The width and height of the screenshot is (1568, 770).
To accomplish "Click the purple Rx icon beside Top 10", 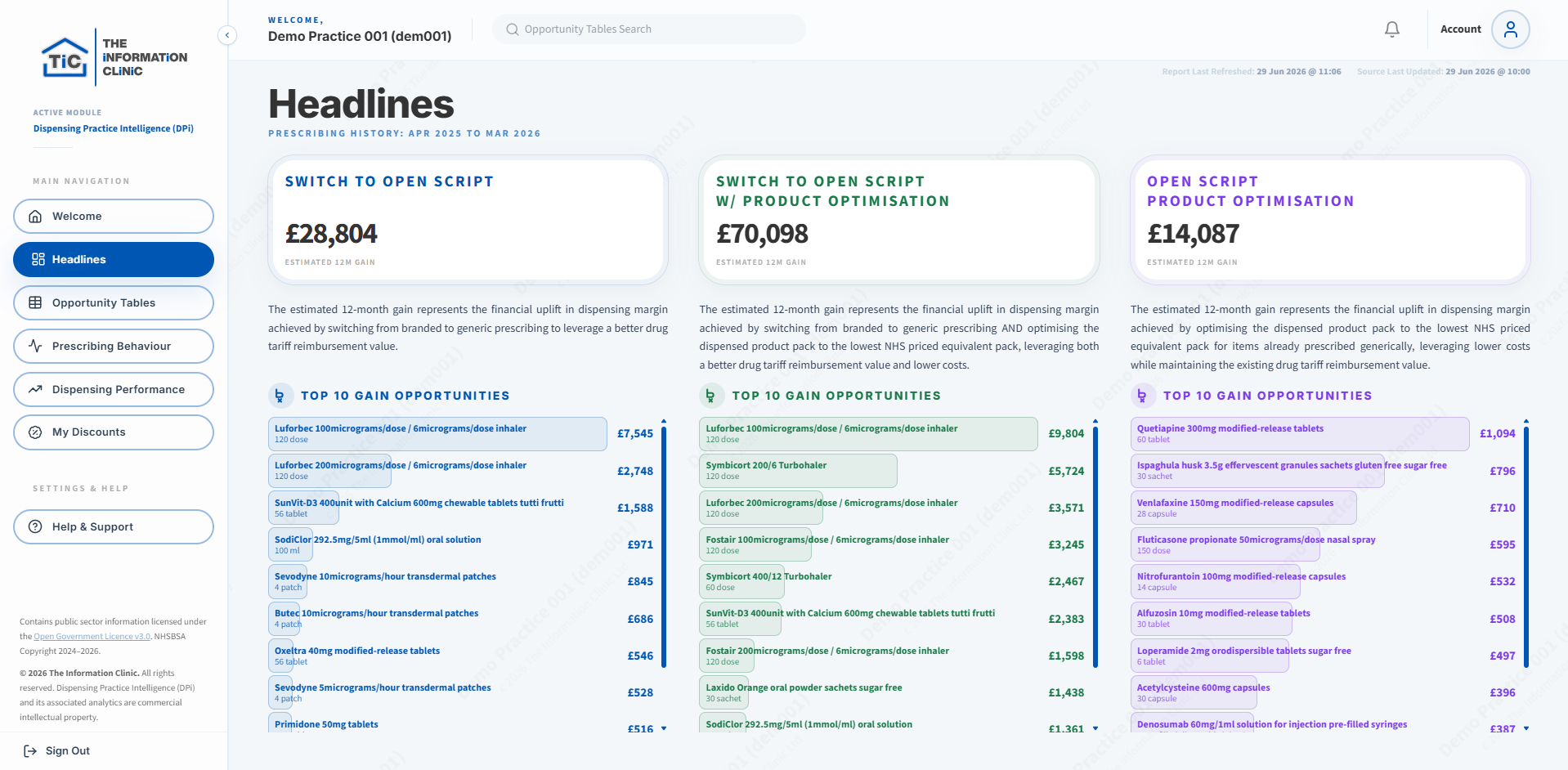I will (1142, 396).
